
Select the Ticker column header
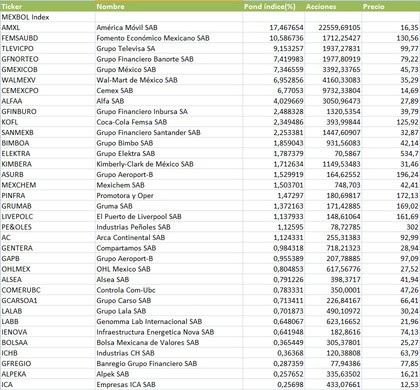coord(48,6)
